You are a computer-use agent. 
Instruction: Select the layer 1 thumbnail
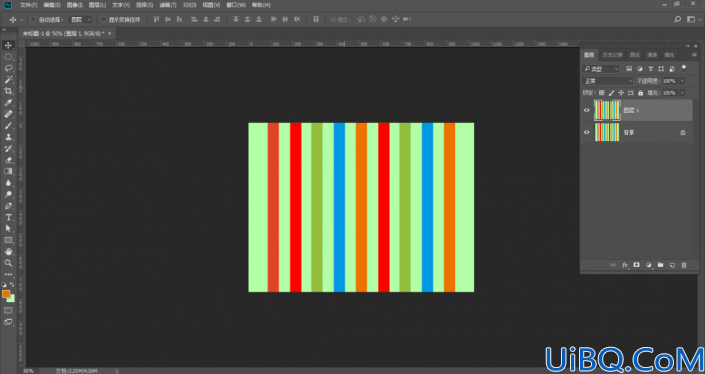[607, 111]
